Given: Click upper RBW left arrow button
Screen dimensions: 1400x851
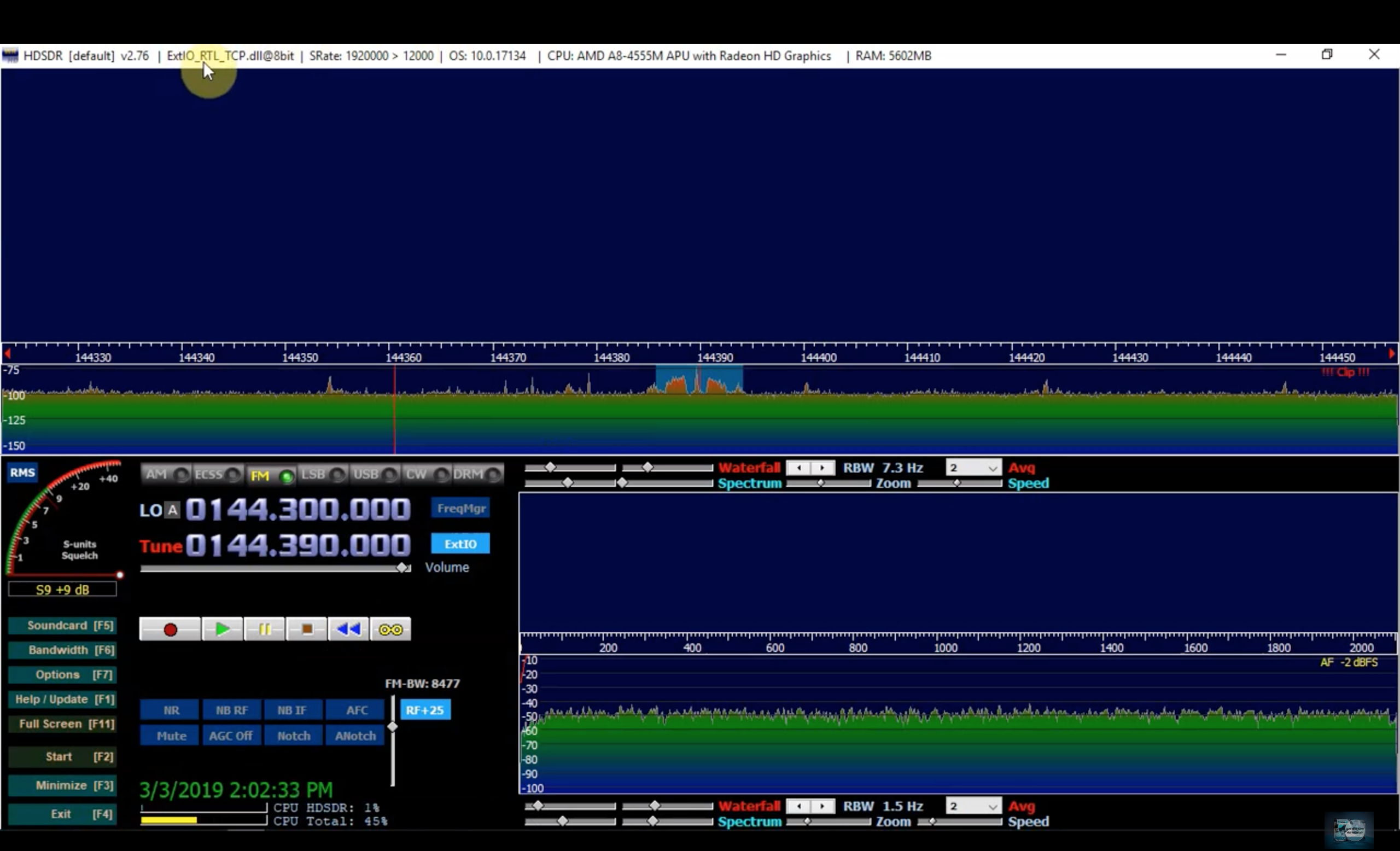Looking at the screenshot, I should [x=799, y=468].
